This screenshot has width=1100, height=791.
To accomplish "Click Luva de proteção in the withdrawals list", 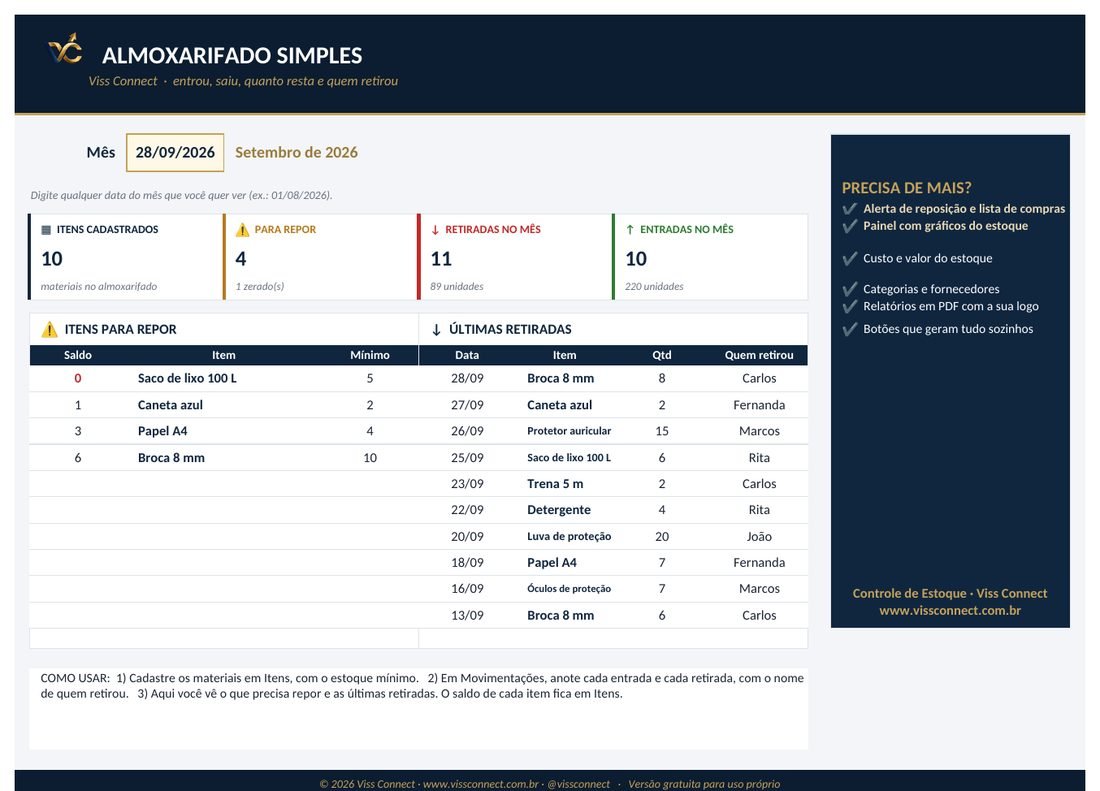I will point(569,536).
